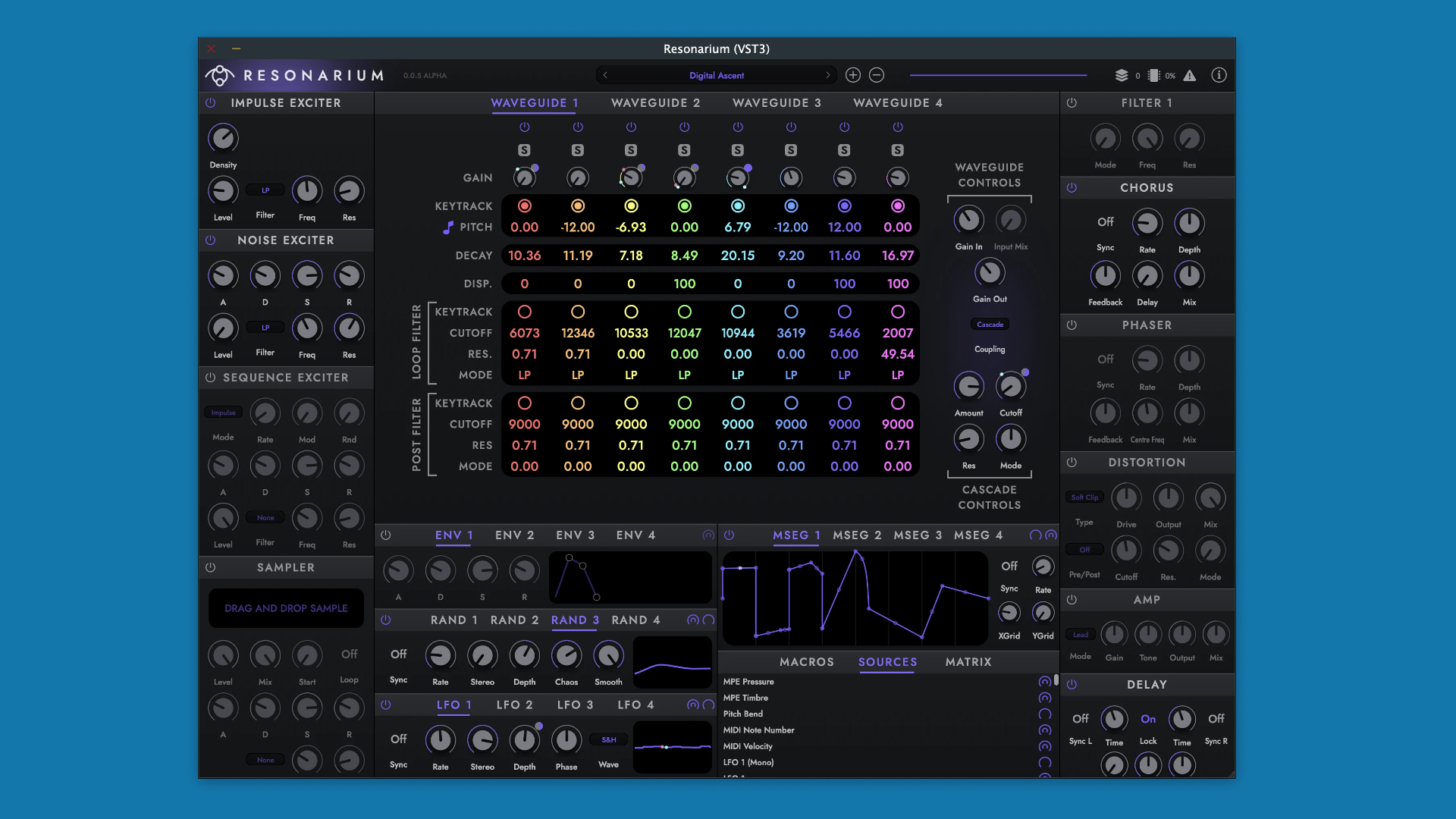
Task: Open the Cascade coupling dropdown
Action: pos(990,325)
